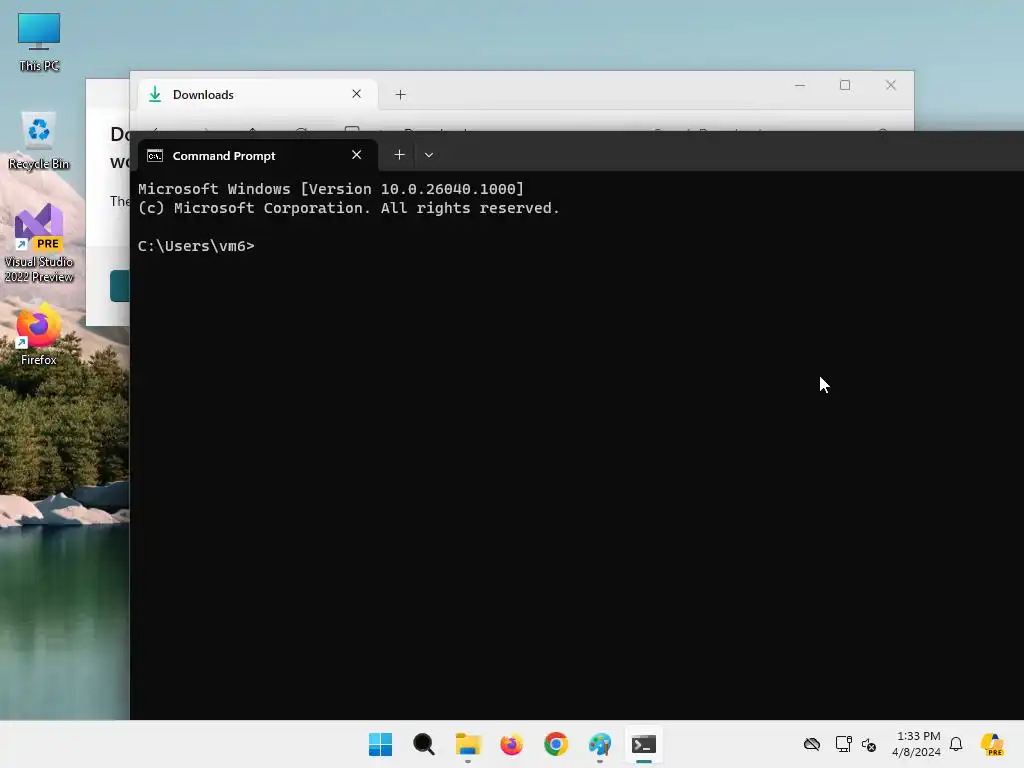Launch Visual Studio 2022 Preview shortcut
The width and height of the screenshot is (1024, 768).
coord(39,244)
